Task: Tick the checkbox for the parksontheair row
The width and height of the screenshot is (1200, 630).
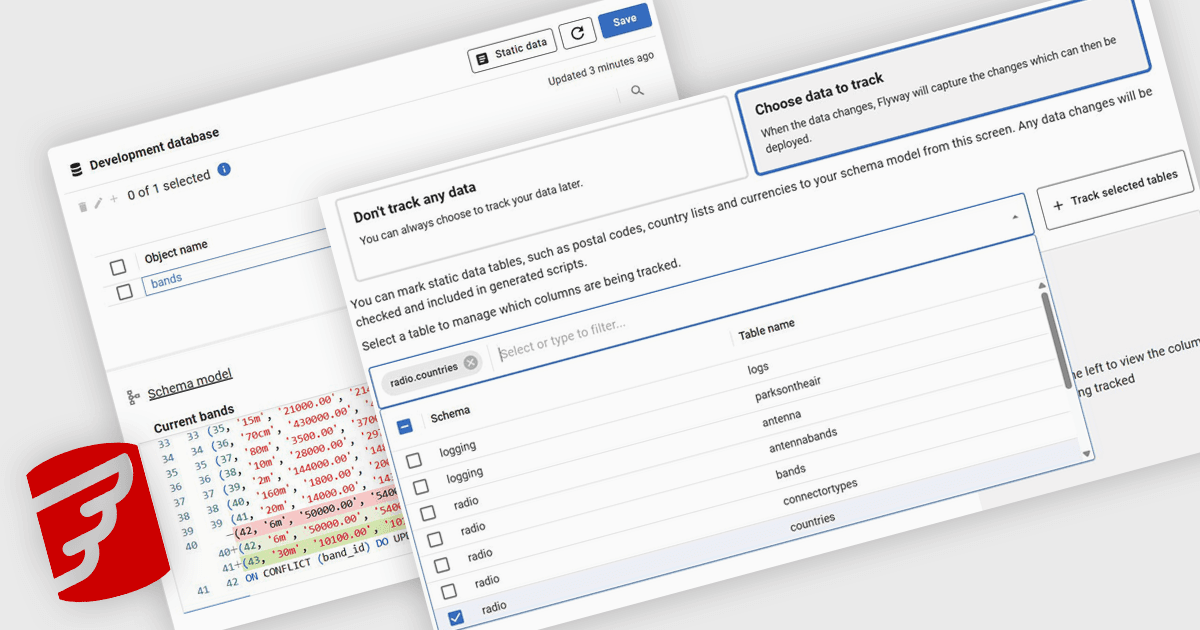Action: (x=421, y=487)
